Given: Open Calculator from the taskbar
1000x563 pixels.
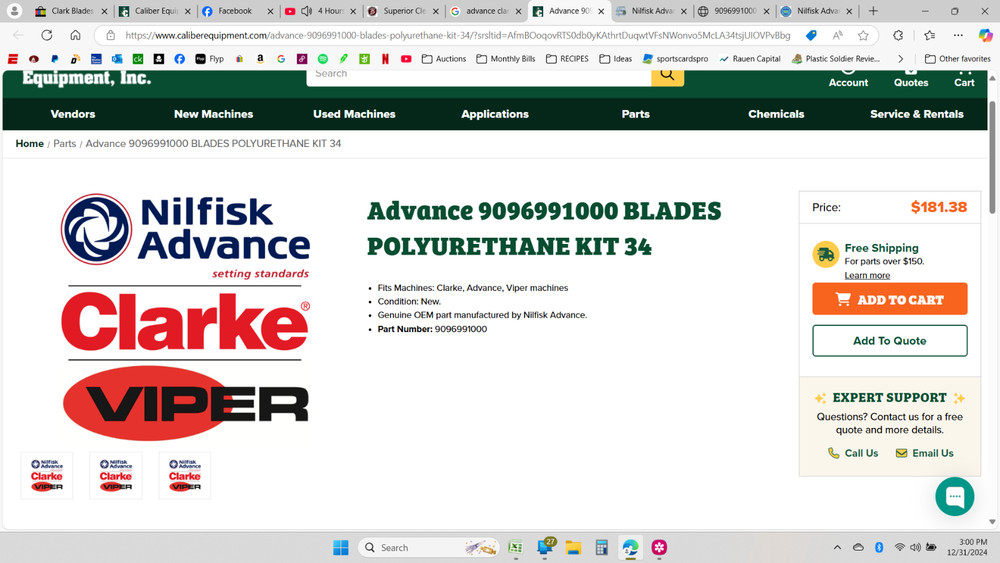Looking at the screenshot, I should click(601, 547).
